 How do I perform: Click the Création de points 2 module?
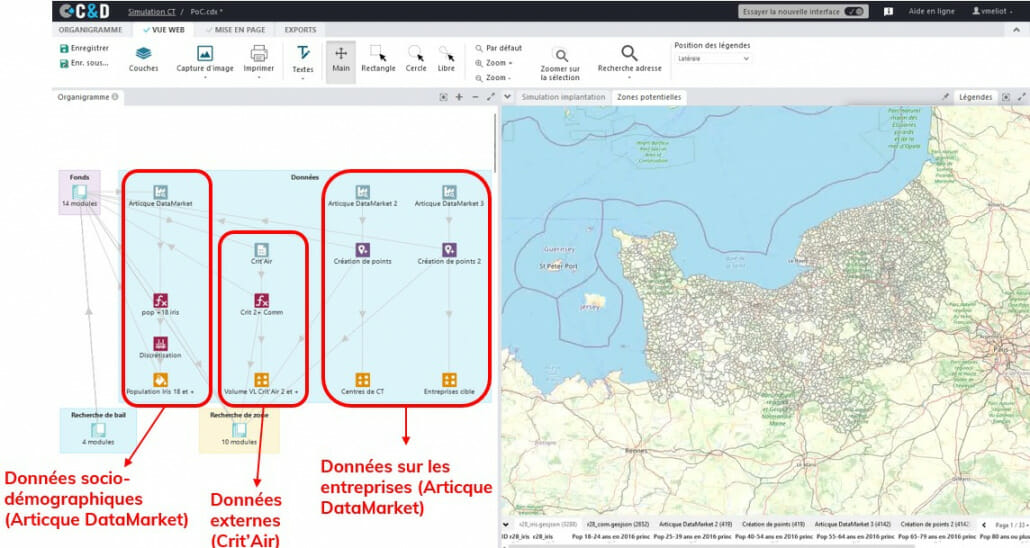[x=449, y=254]
